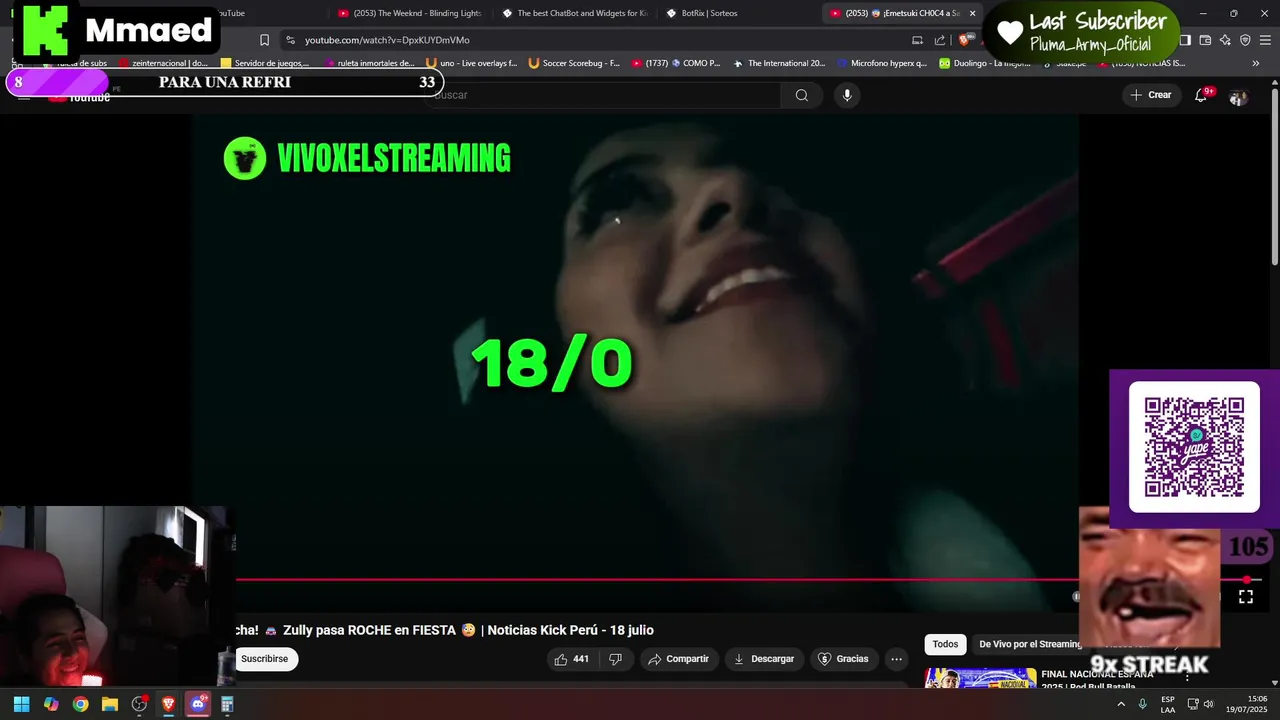The width and height of the screenshot is (1280, 720).
Task: Activate voice search microphone icon
Action: pos(847,95)
